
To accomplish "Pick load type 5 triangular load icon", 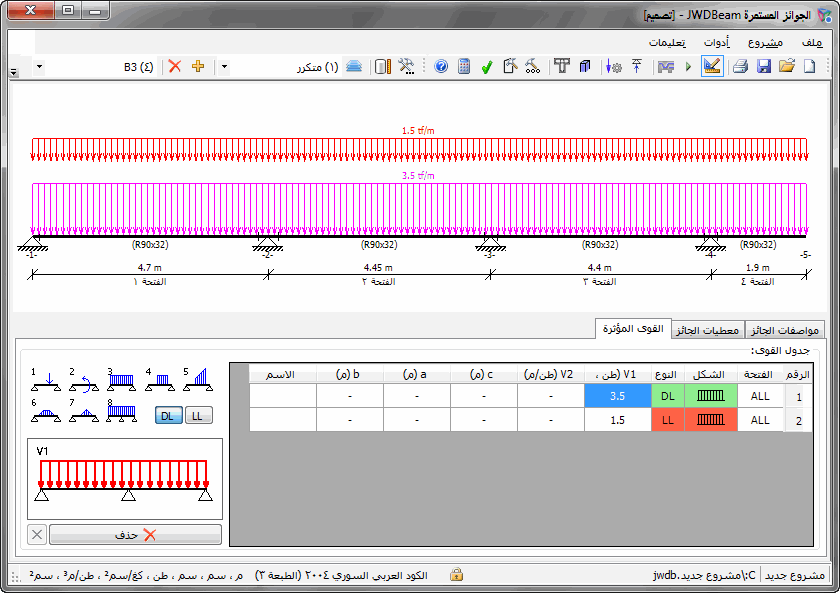I will pyautogui.click(x=198, y=380).
